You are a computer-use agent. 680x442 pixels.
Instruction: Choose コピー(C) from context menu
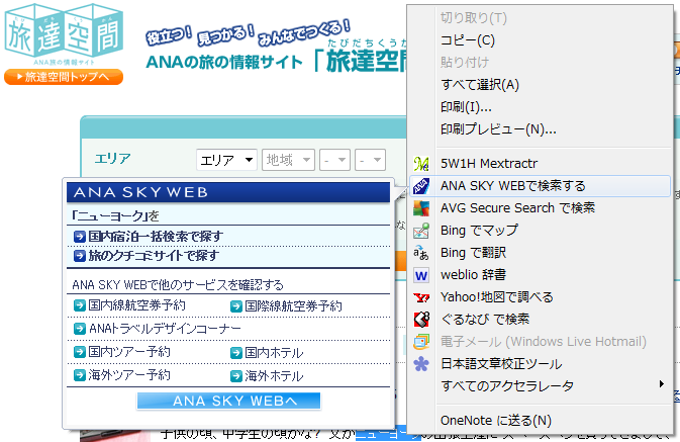[540, 40]
